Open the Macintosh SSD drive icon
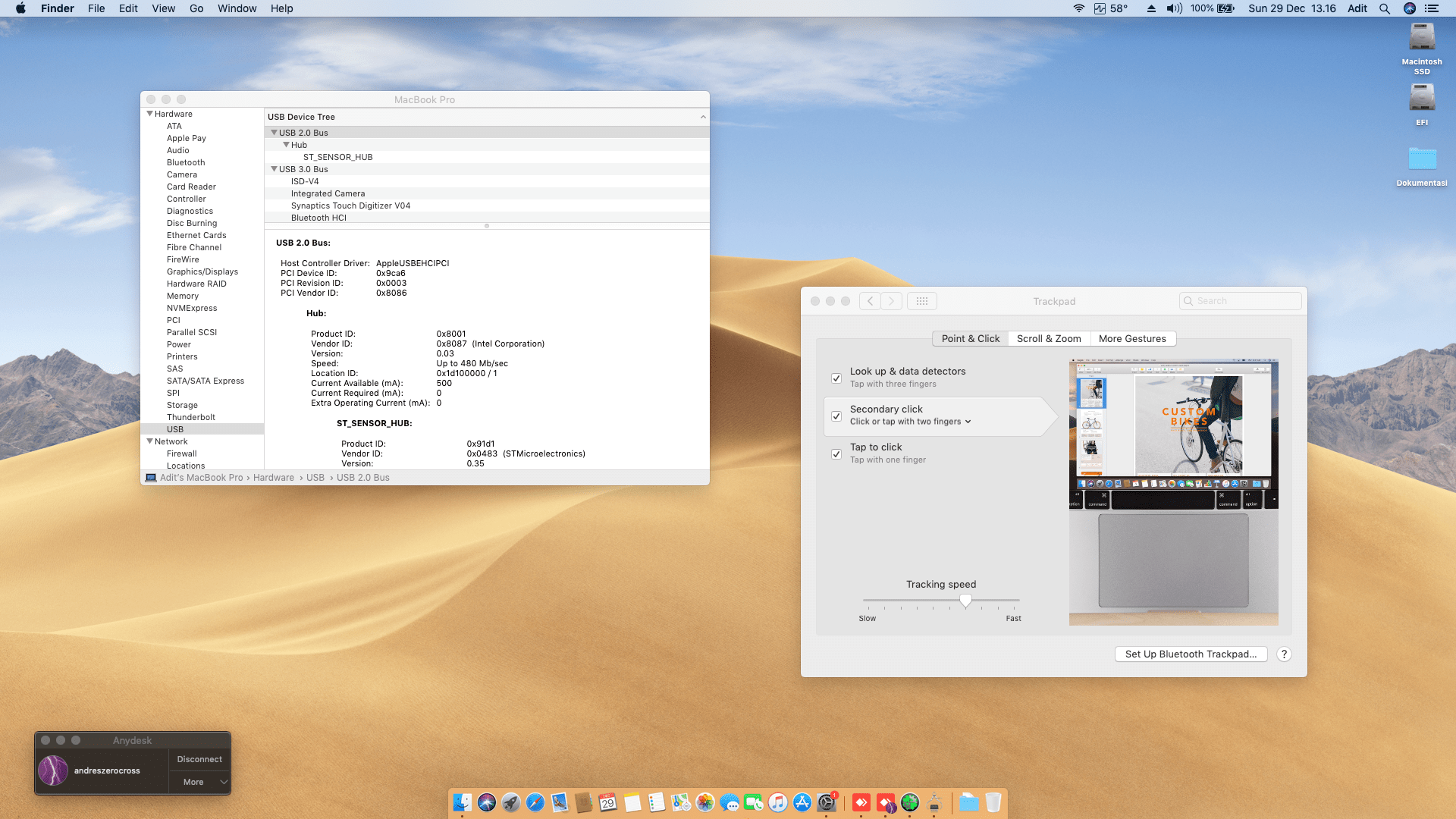This screenshot has height=819, width=1456. (1422, 38)
